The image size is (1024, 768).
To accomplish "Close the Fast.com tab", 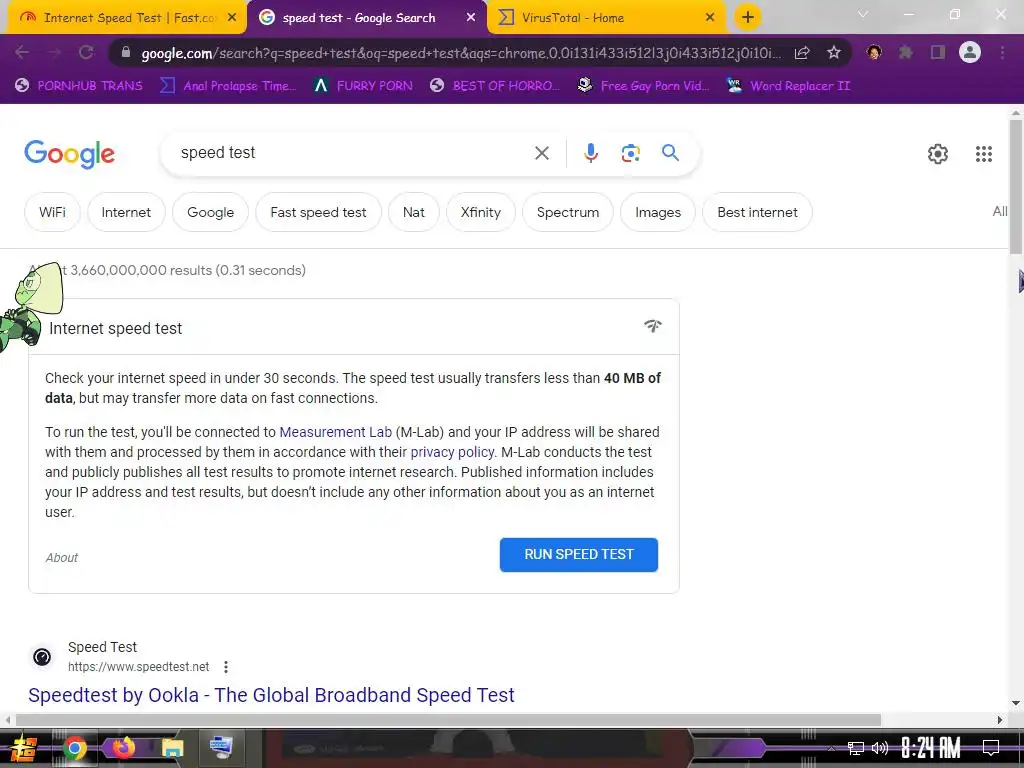I will click(x=232, y=18).
